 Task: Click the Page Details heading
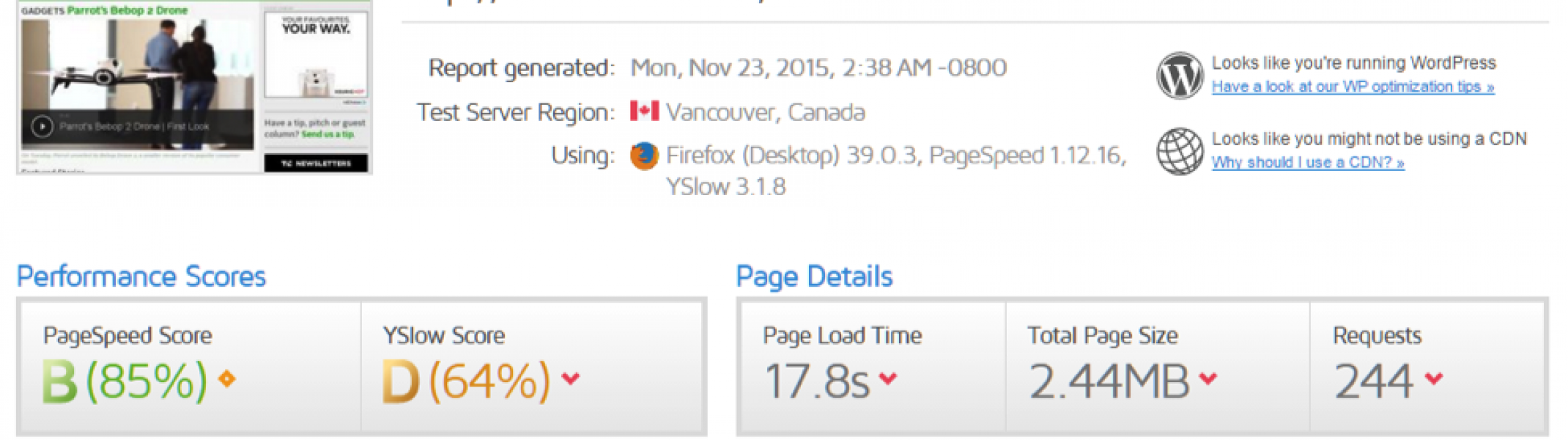click(814, 276)
